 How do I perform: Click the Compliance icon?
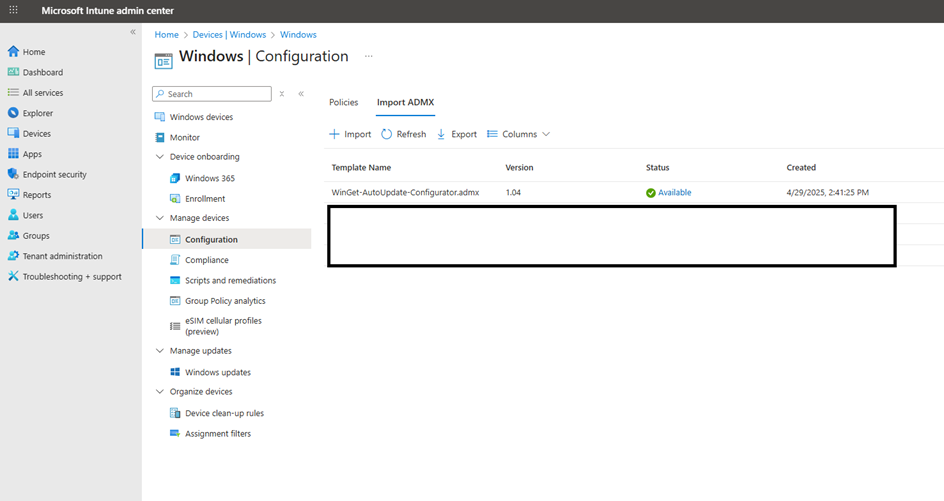(175, 260)
